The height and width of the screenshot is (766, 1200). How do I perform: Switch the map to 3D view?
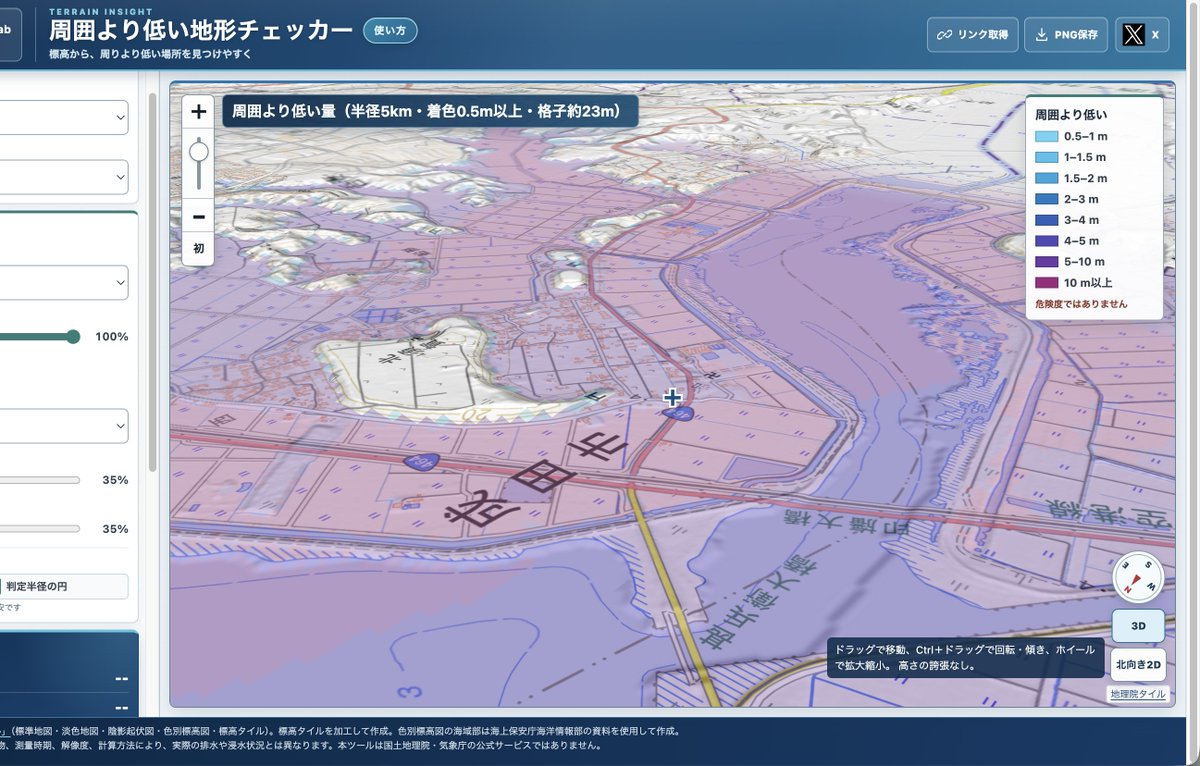(1138, 626)
